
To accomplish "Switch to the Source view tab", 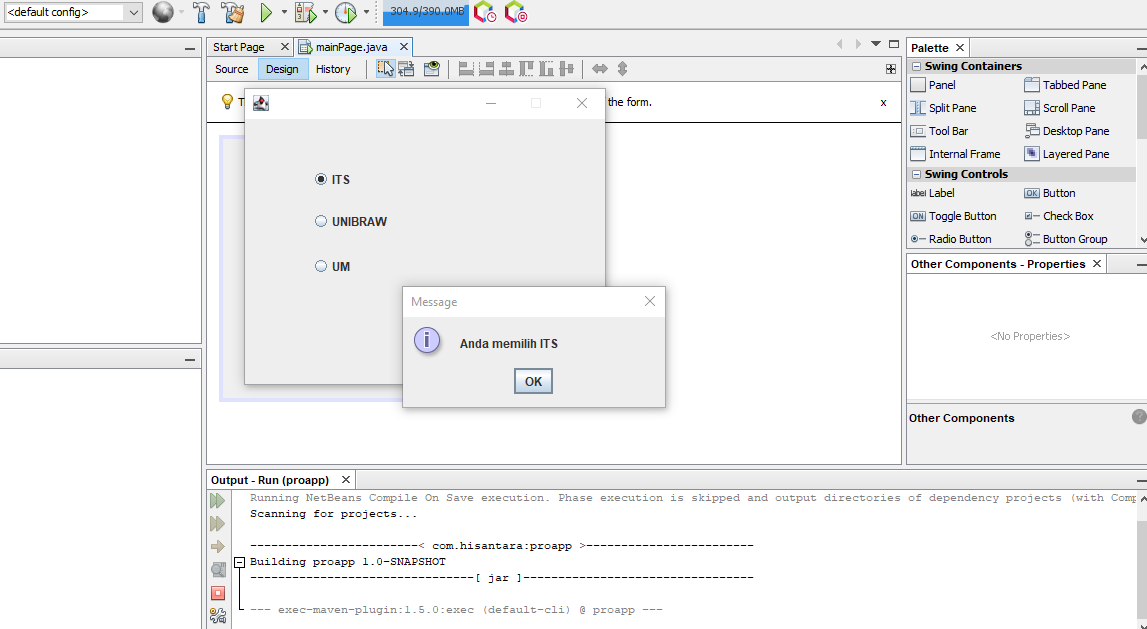I will pos(232,69).
